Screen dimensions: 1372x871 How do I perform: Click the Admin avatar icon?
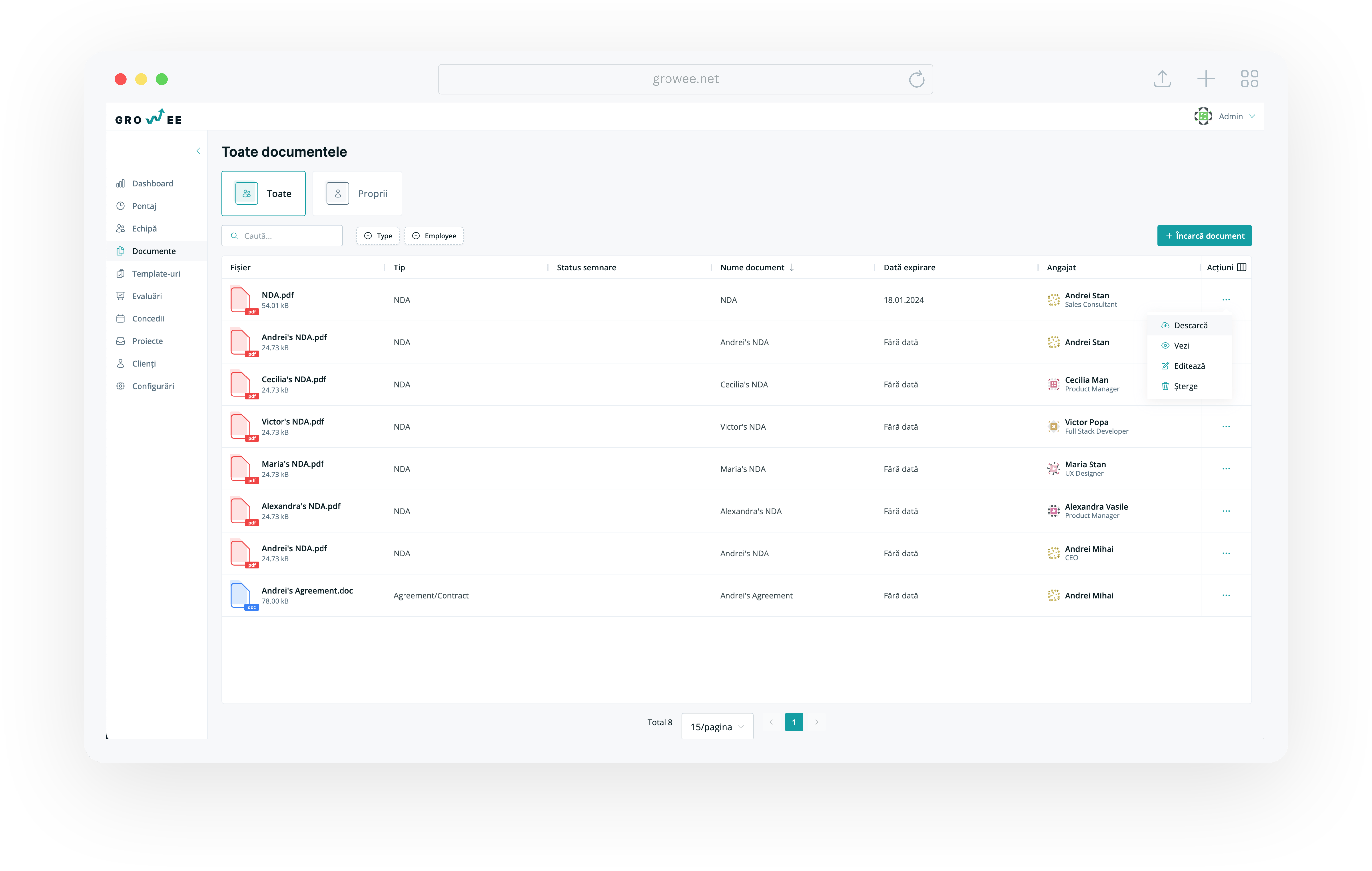[1203, 116]
